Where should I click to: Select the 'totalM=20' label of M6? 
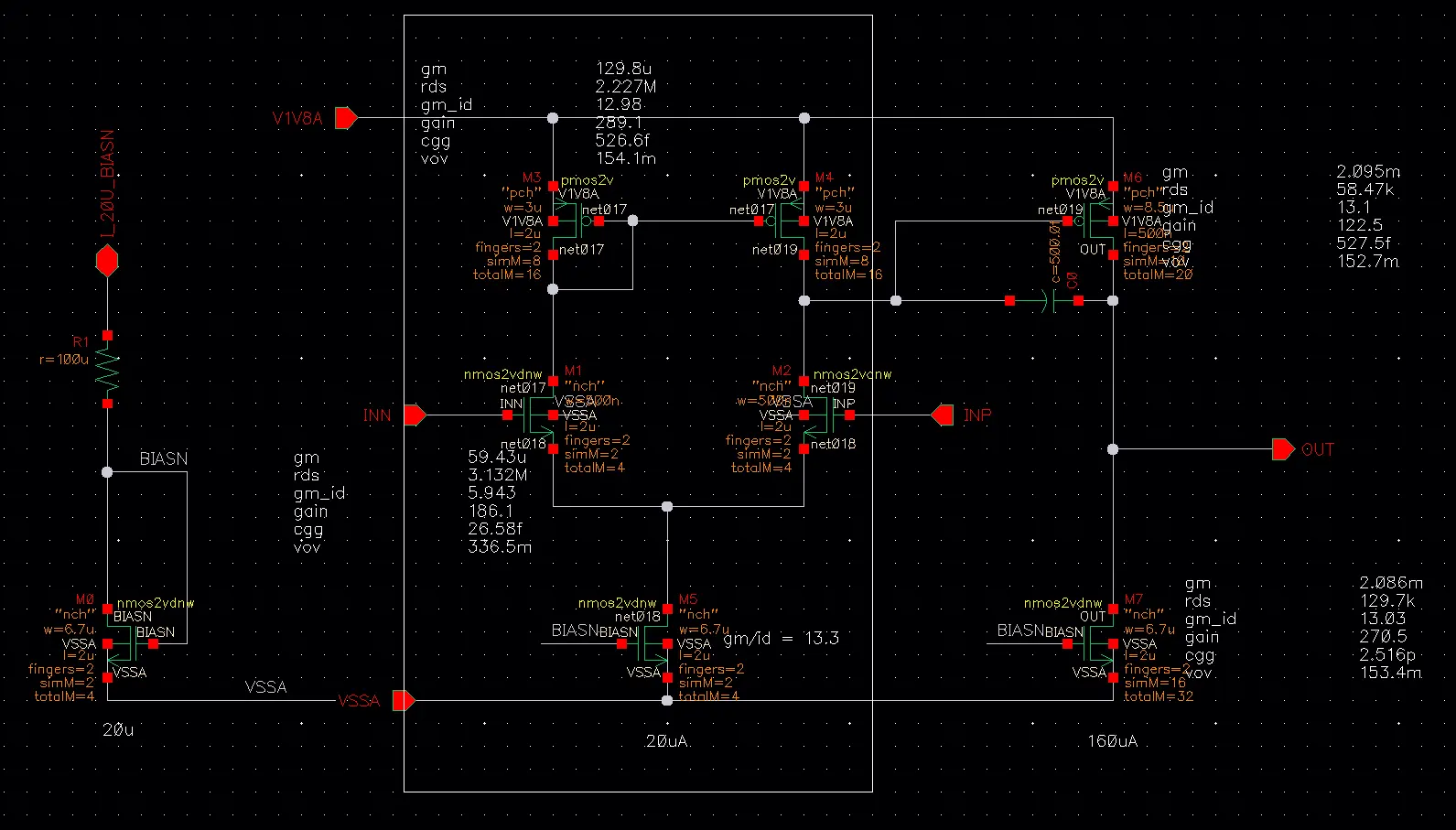1159,275
